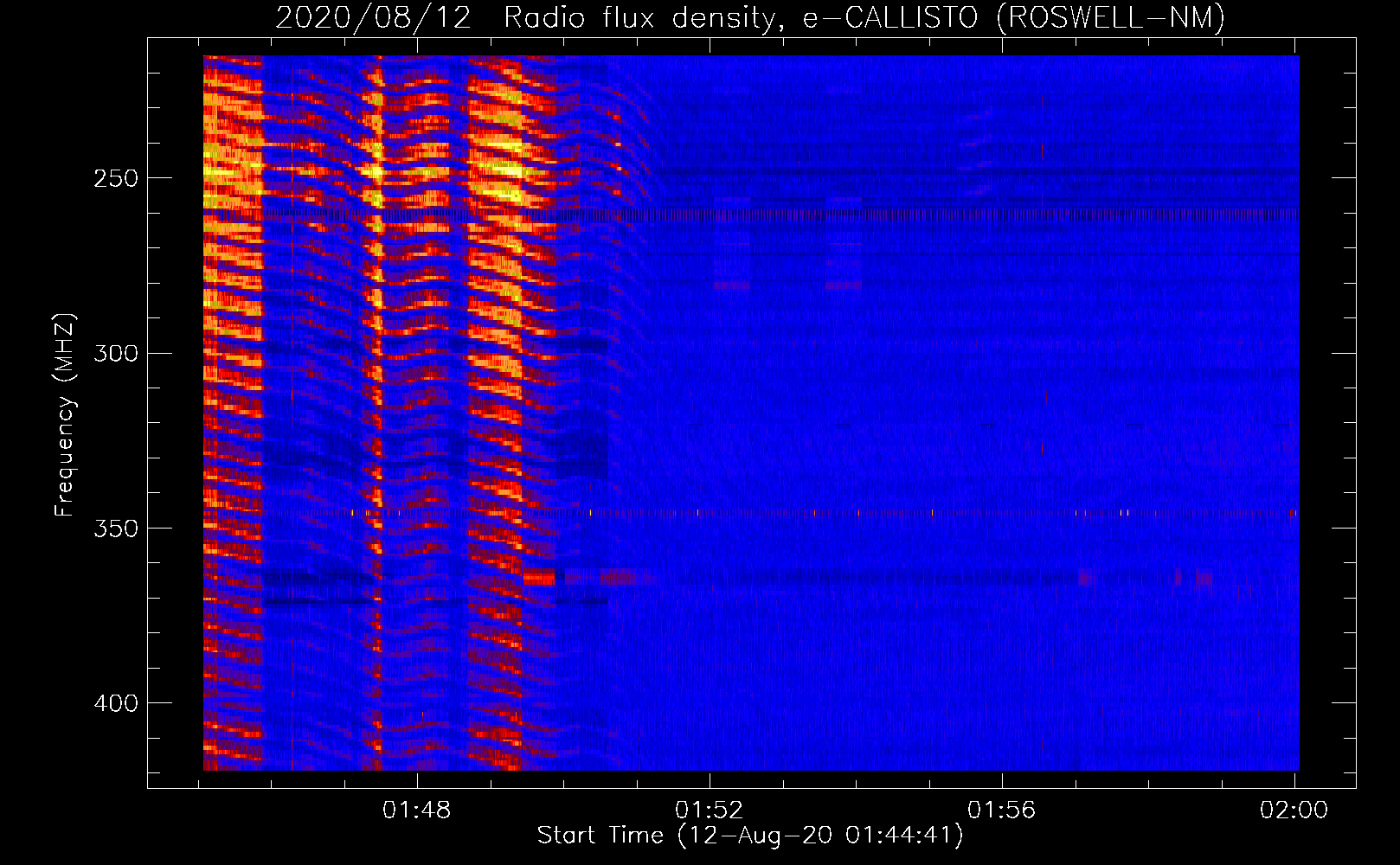
Task: Select the 'Frequency (MHZ)' axis label
Action: [65, 415]
